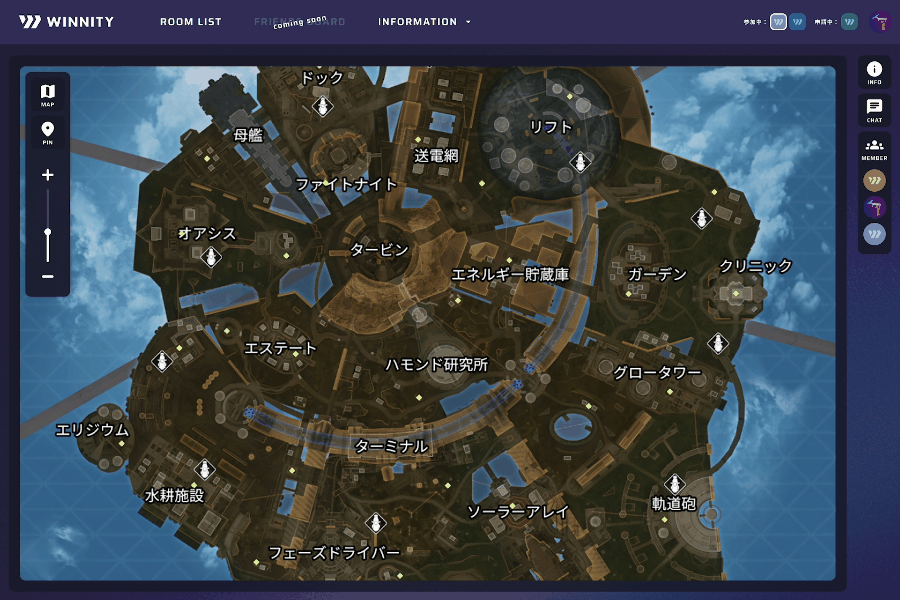This screenshot has height=600, width=900.
Task: Select the light blue member avatar in sidebar
Action: point(874,234)
